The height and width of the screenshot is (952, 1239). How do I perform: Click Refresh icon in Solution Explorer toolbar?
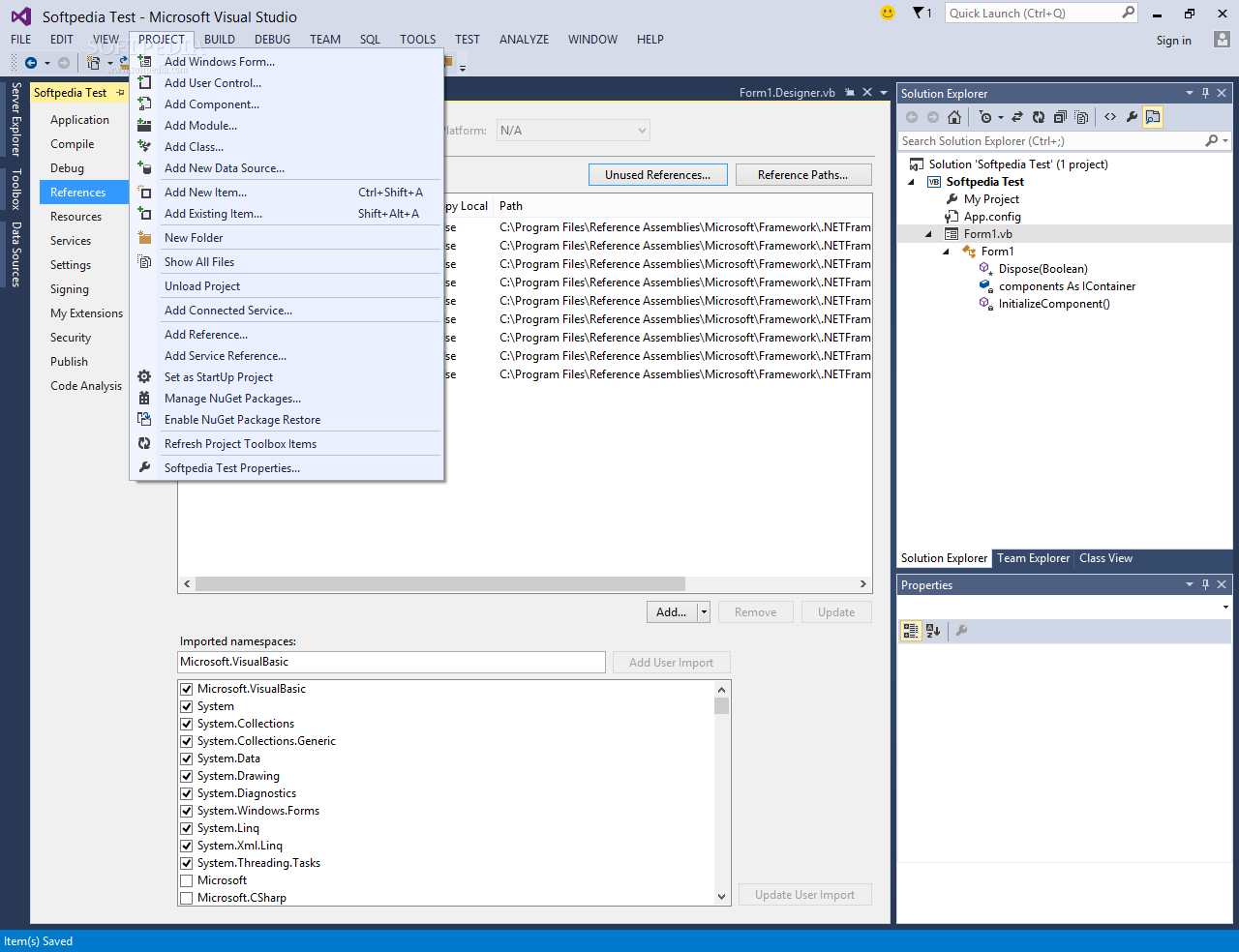click(x=1039, y=117)
